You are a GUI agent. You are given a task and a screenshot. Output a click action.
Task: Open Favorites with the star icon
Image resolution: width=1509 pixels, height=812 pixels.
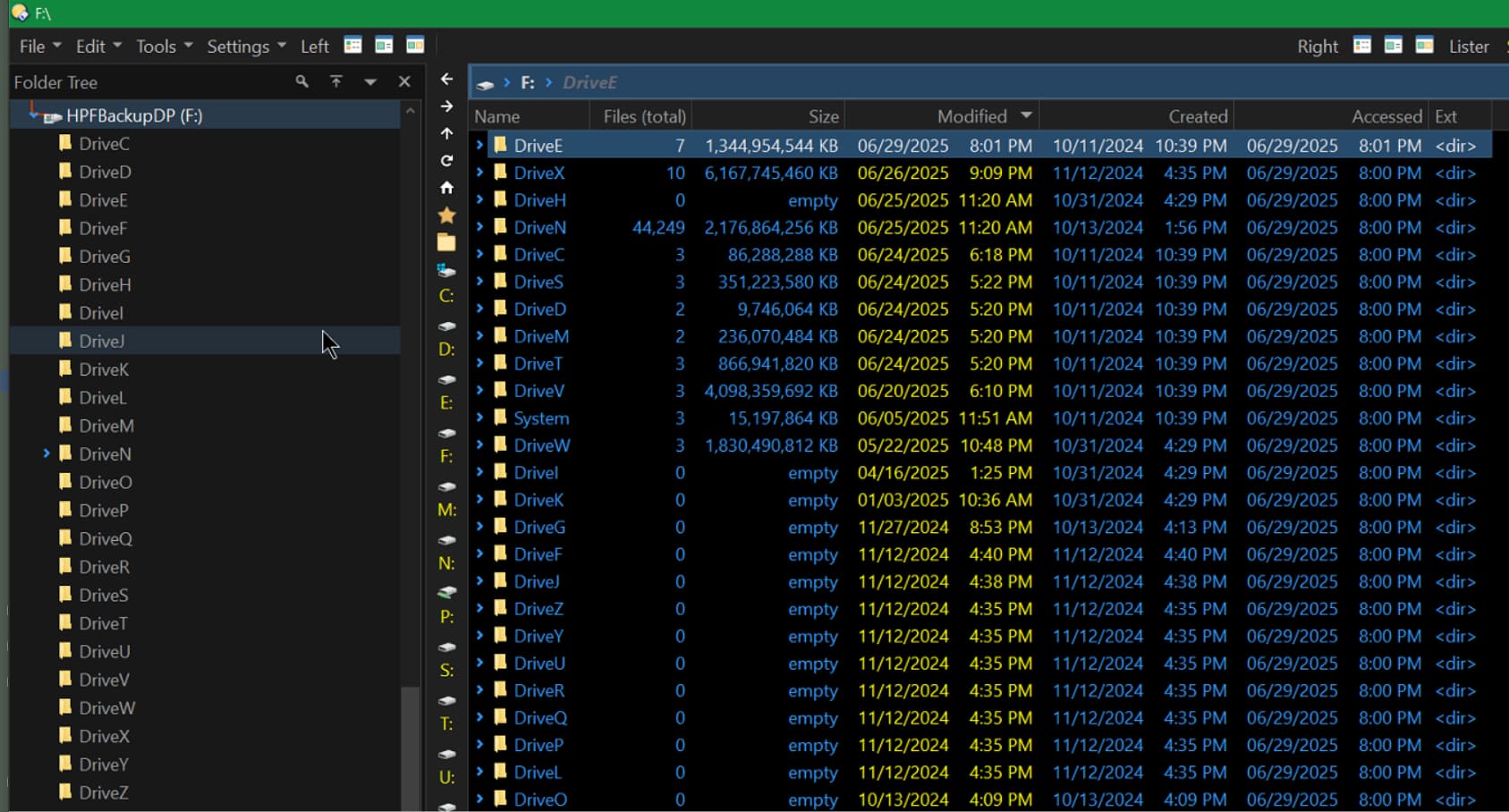(x=446, y=216)
